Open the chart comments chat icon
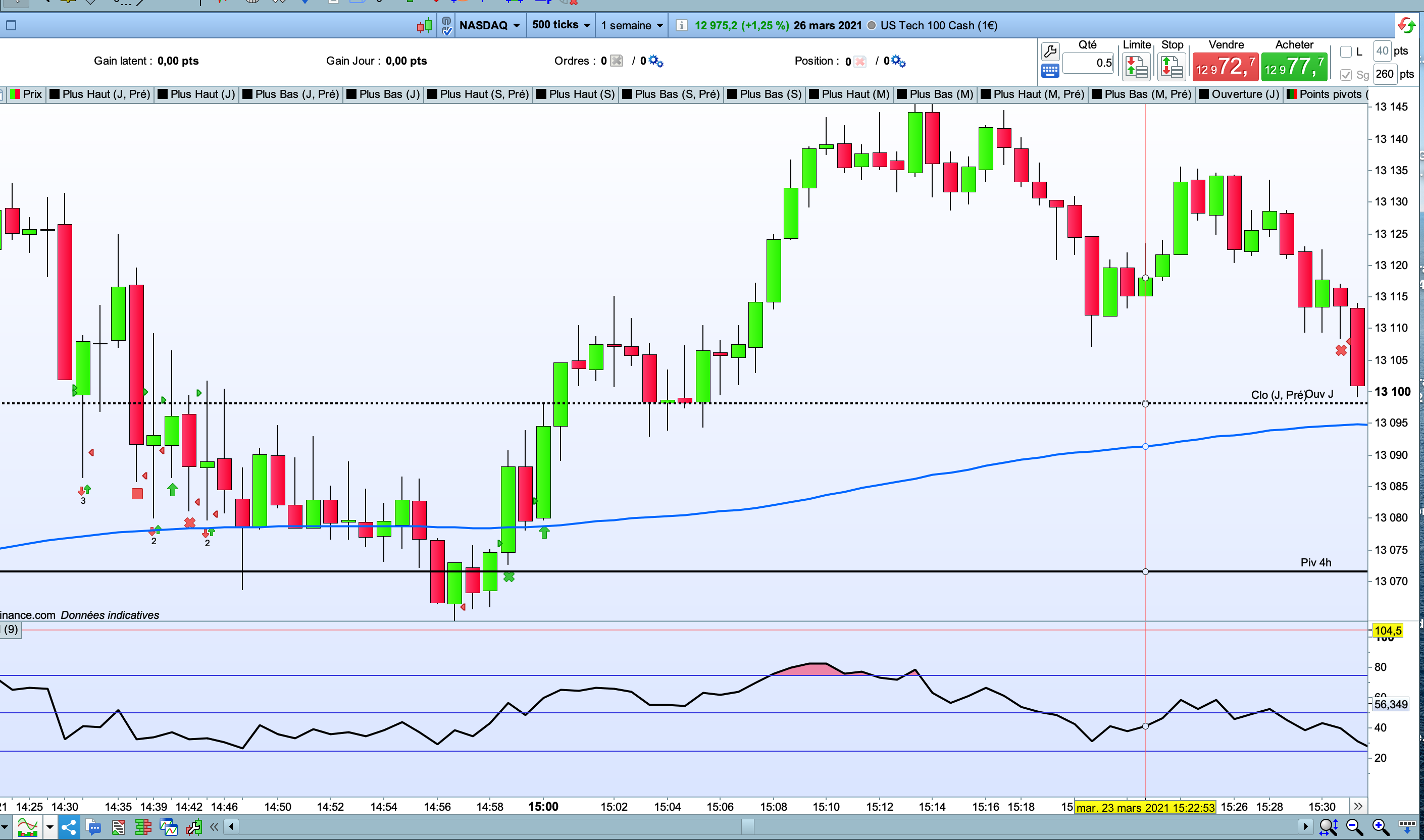1424x840 pixels. [93, 827]
